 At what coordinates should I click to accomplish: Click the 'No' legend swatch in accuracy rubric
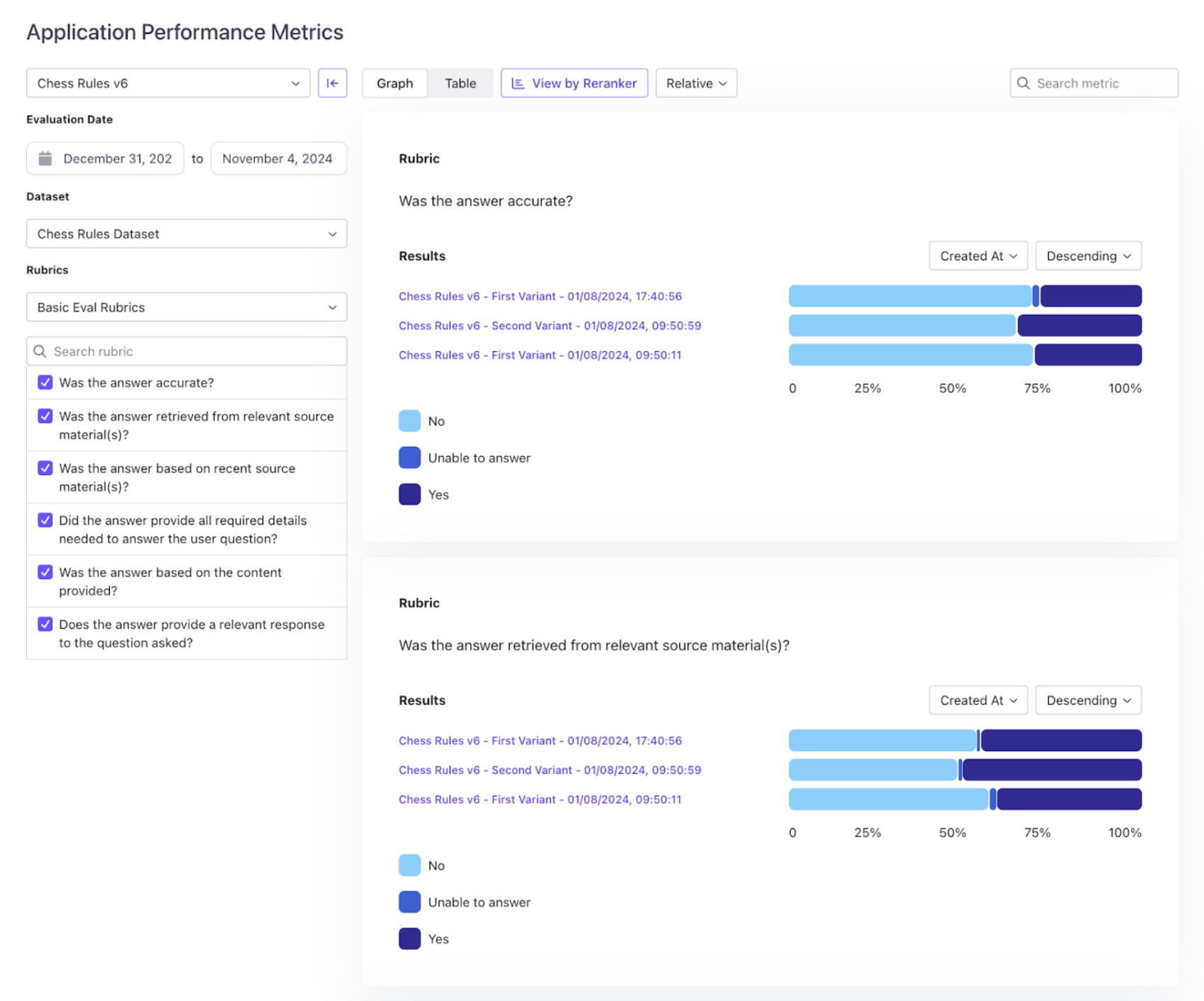coord(409,421)
